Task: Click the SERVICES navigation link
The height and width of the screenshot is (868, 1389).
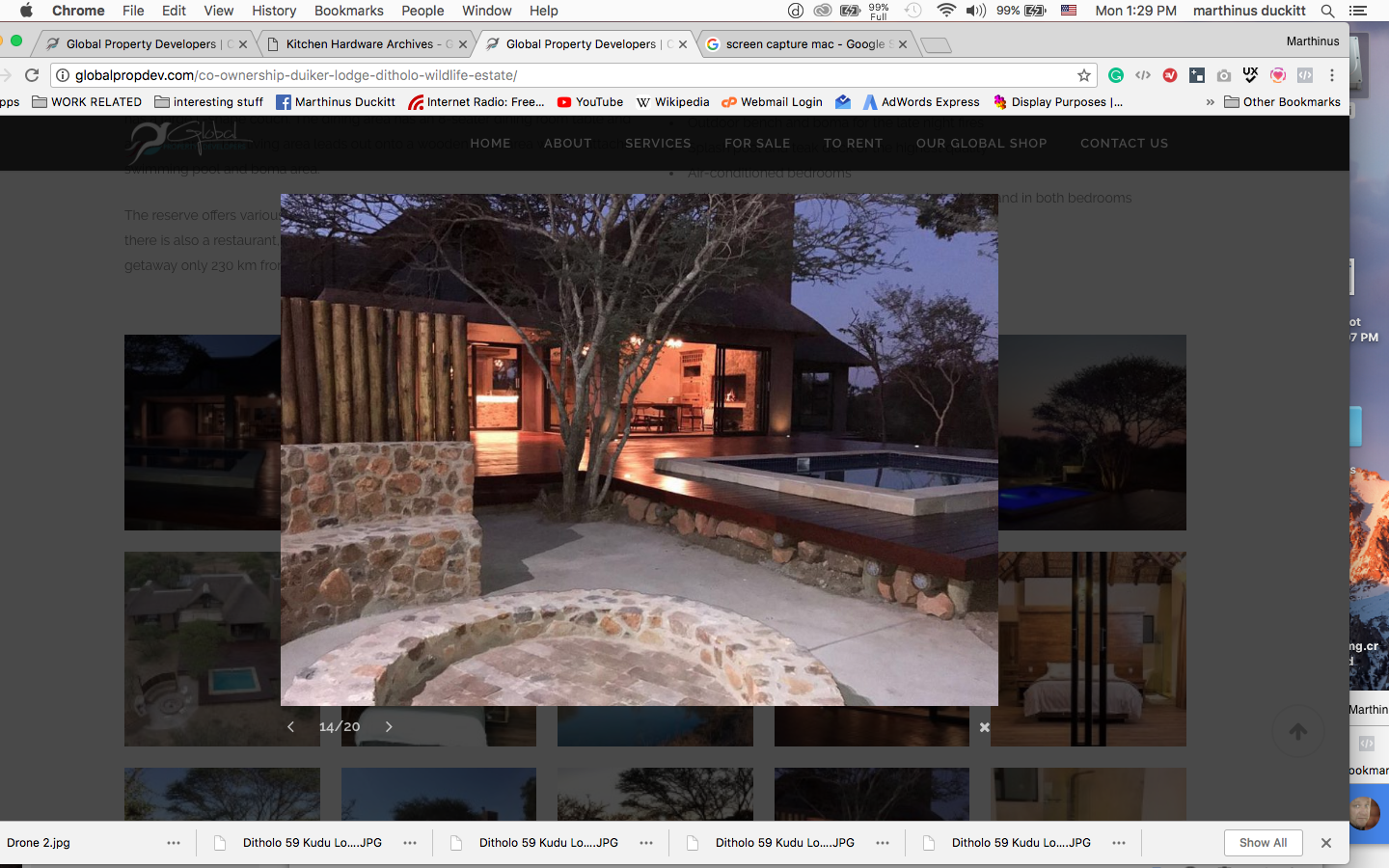Action: 658,143
